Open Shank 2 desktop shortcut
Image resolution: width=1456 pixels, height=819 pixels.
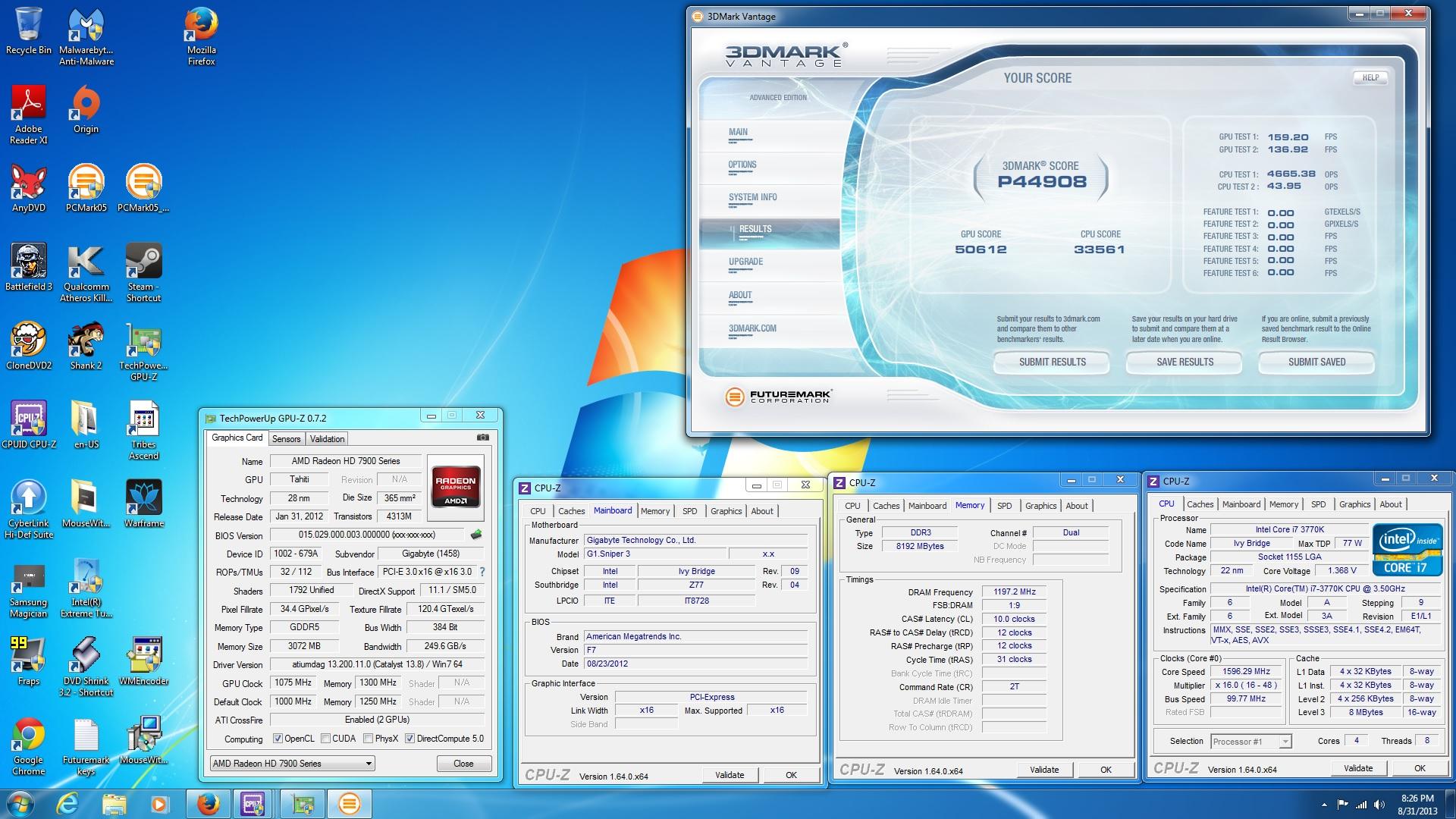86,347
